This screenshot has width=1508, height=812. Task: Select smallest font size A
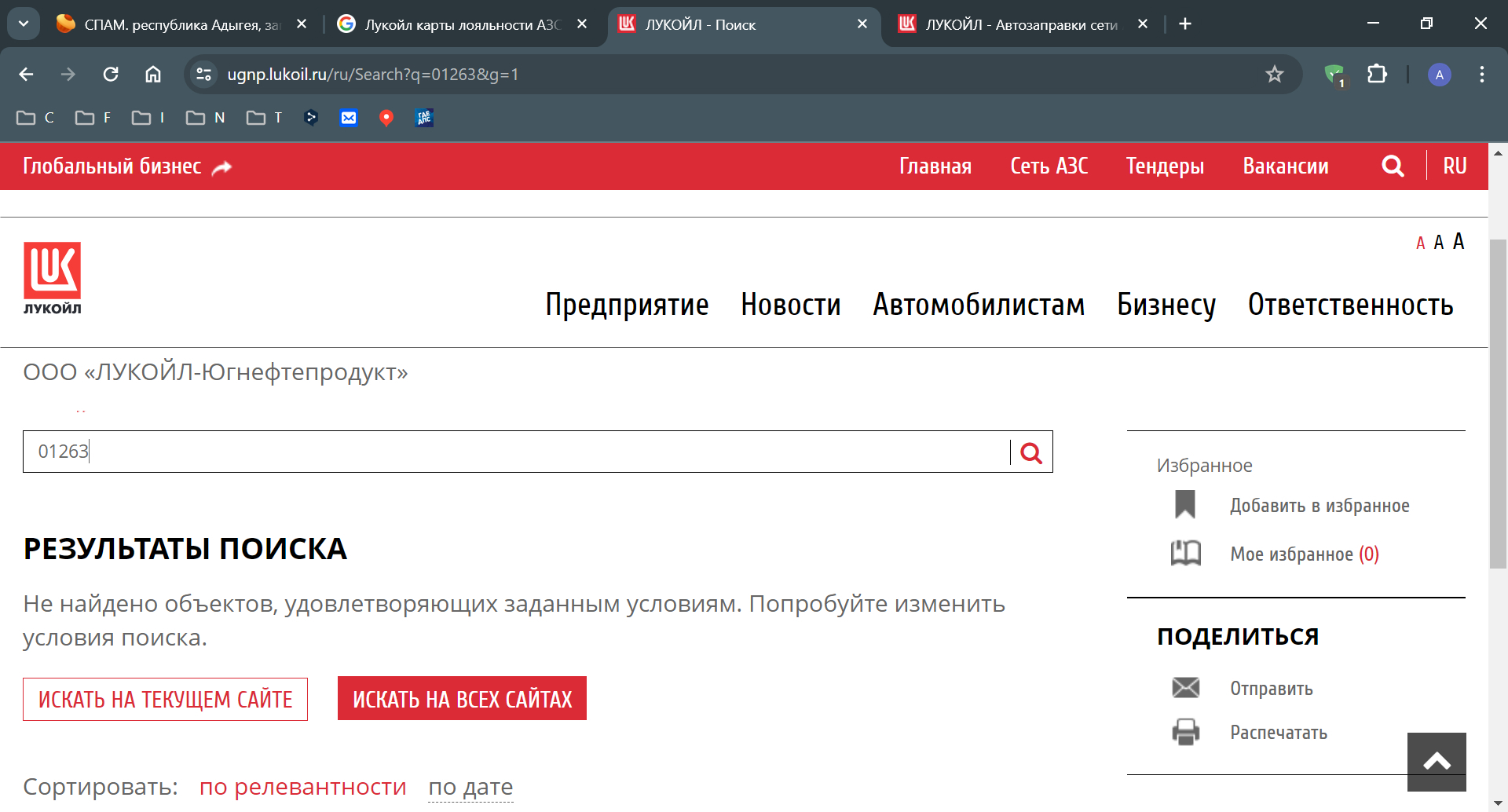1420,243
